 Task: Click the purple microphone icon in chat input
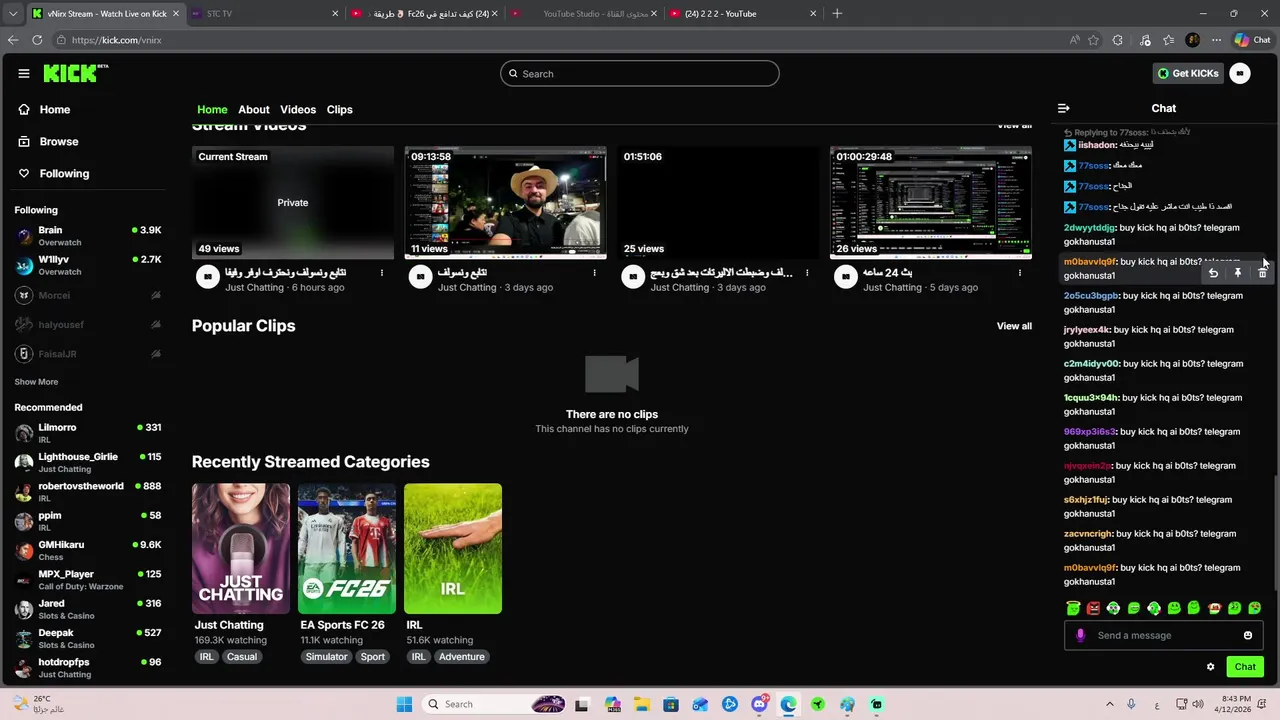point(1080,635)
